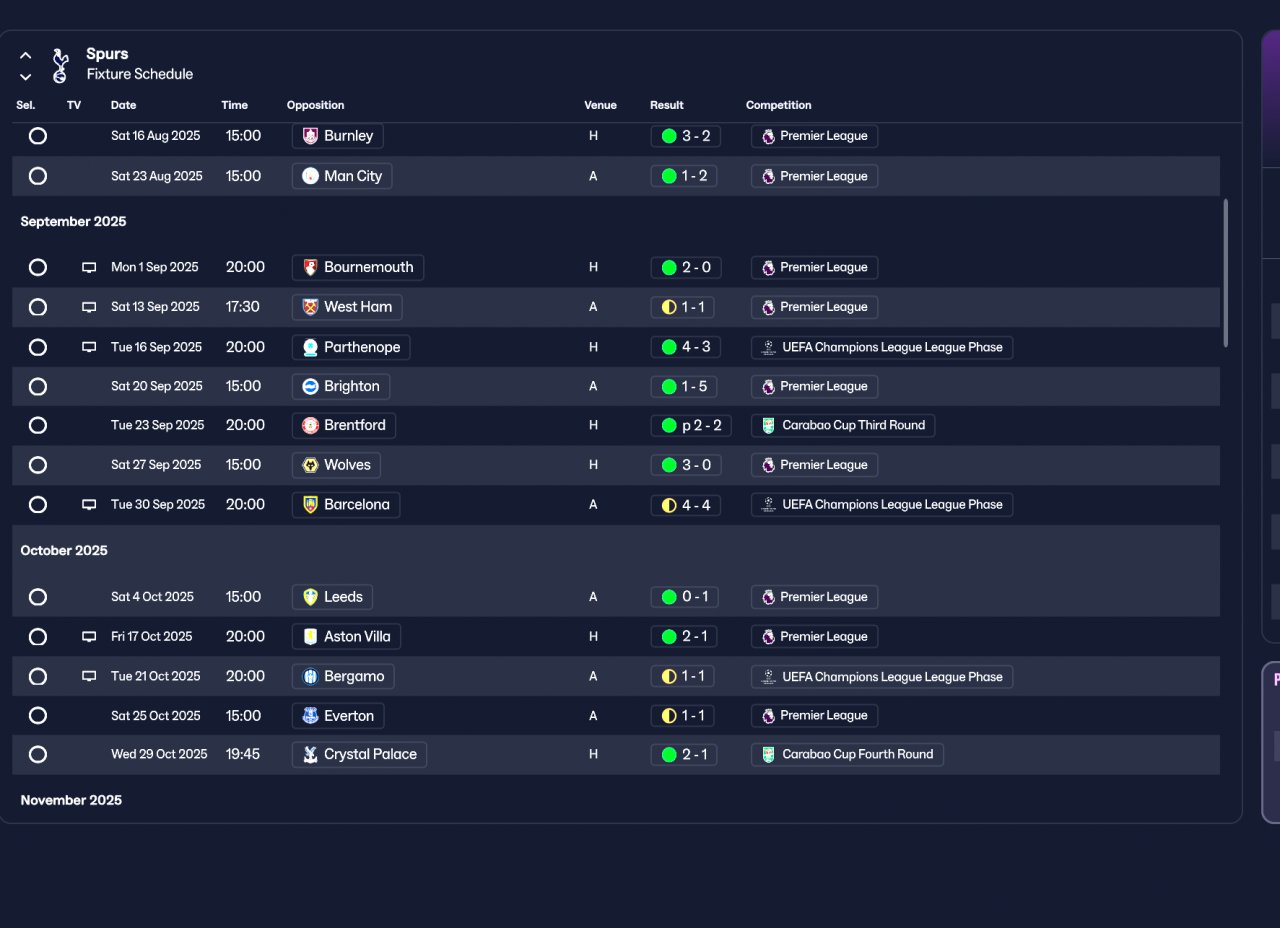Click the down chevron beside Spurs
This screenshot has width=1280, height=928.
(x=26, y=77)
